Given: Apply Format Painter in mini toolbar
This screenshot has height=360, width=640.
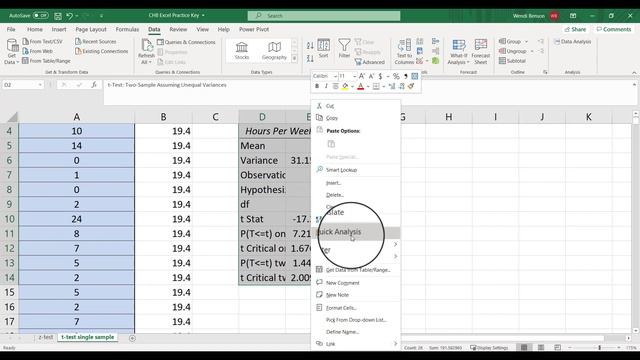Looking at the screenshot, I should pos(411,86).
